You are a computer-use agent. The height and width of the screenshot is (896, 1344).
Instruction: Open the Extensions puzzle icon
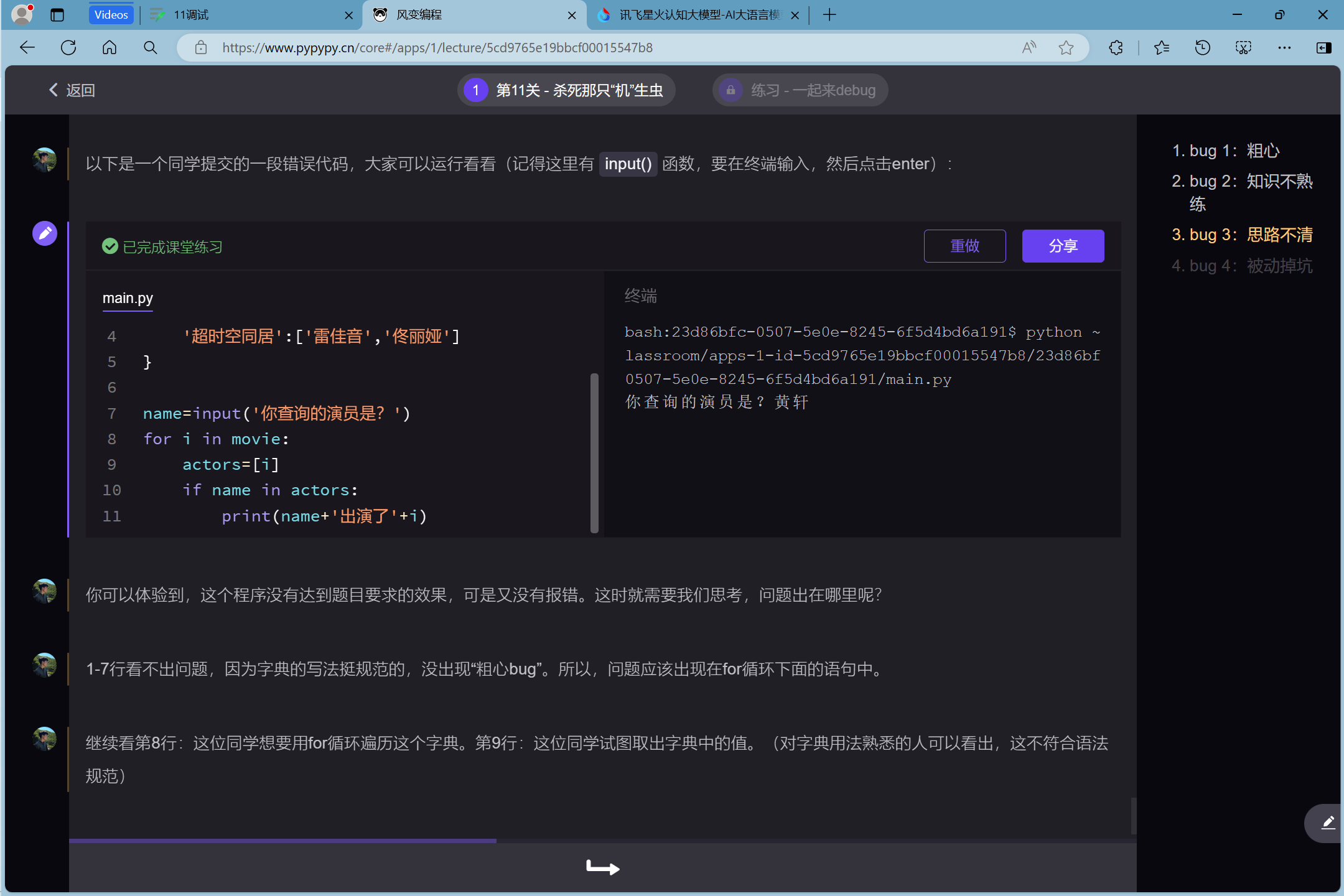click(1116, 47)
